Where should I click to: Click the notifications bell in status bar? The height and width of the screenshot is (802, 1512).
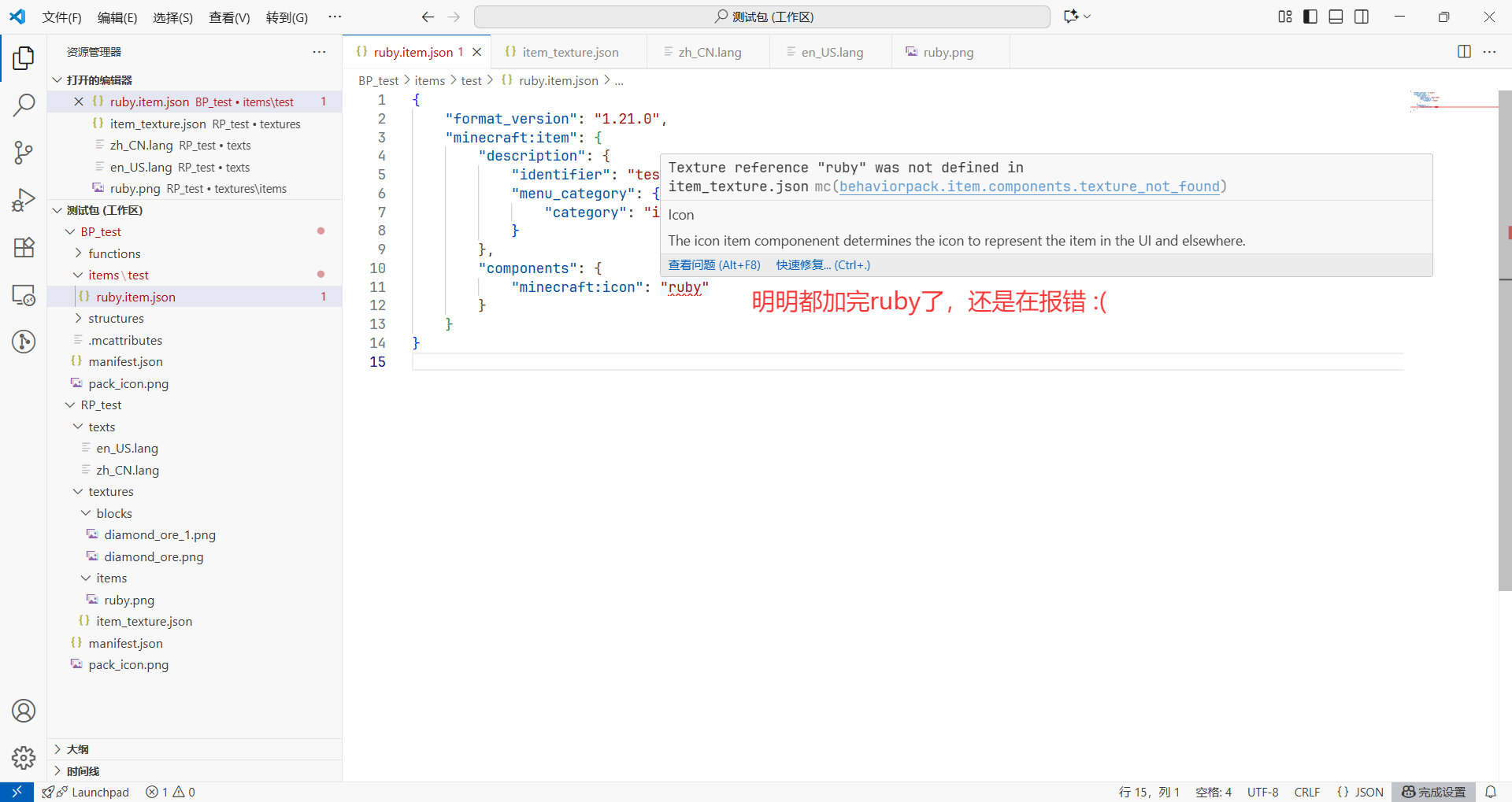pyautogui.click(x=1491, y=792)
